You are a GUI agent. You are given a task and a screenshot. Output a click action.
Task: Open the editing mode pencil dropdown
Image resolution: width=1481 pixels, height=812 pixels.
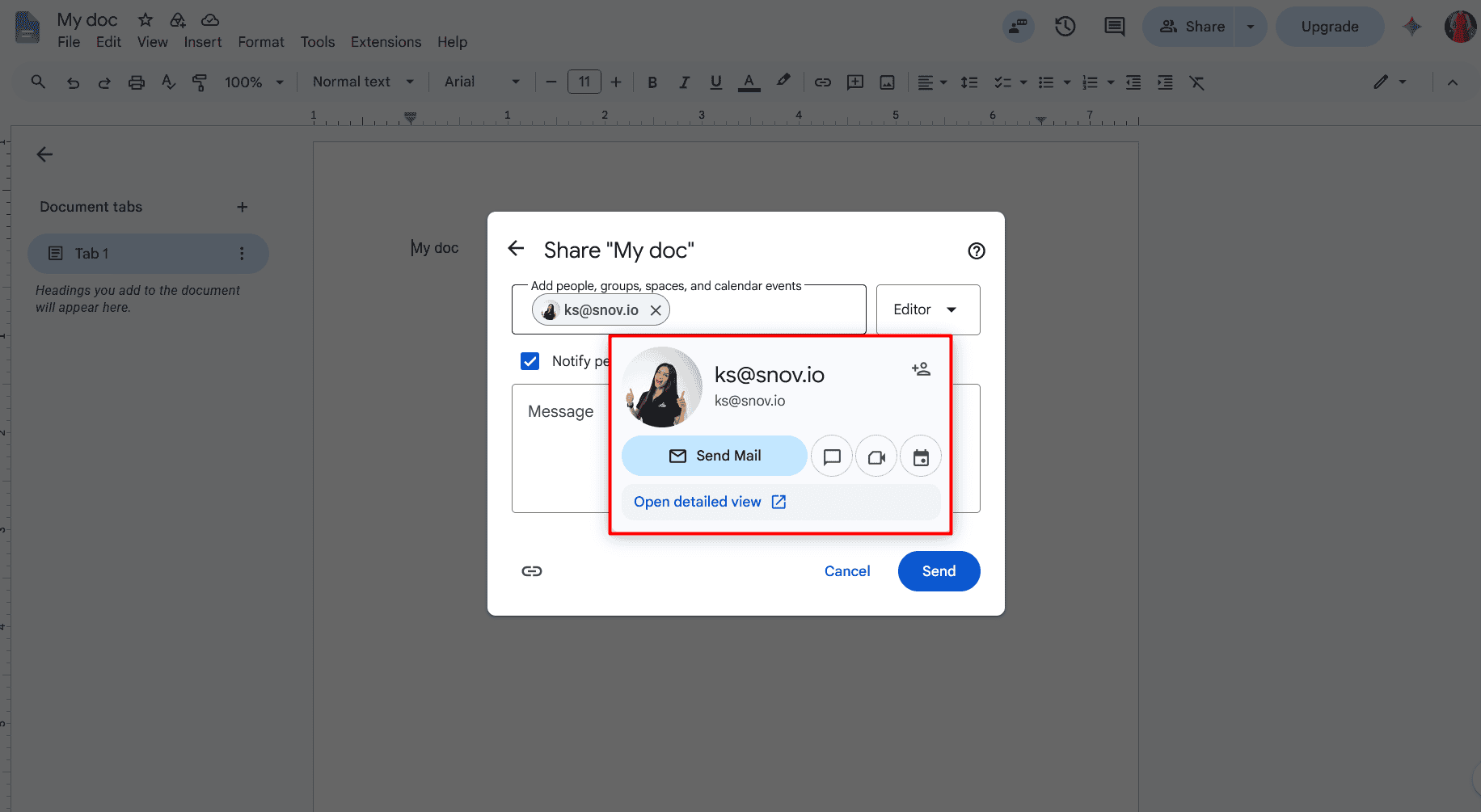(1390, 82)
